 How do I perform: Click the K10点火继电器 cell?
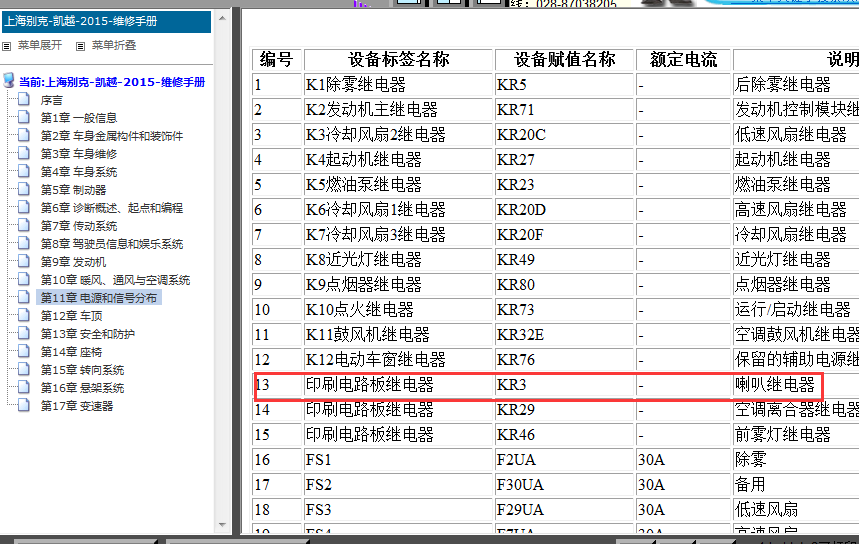point(398,310)
